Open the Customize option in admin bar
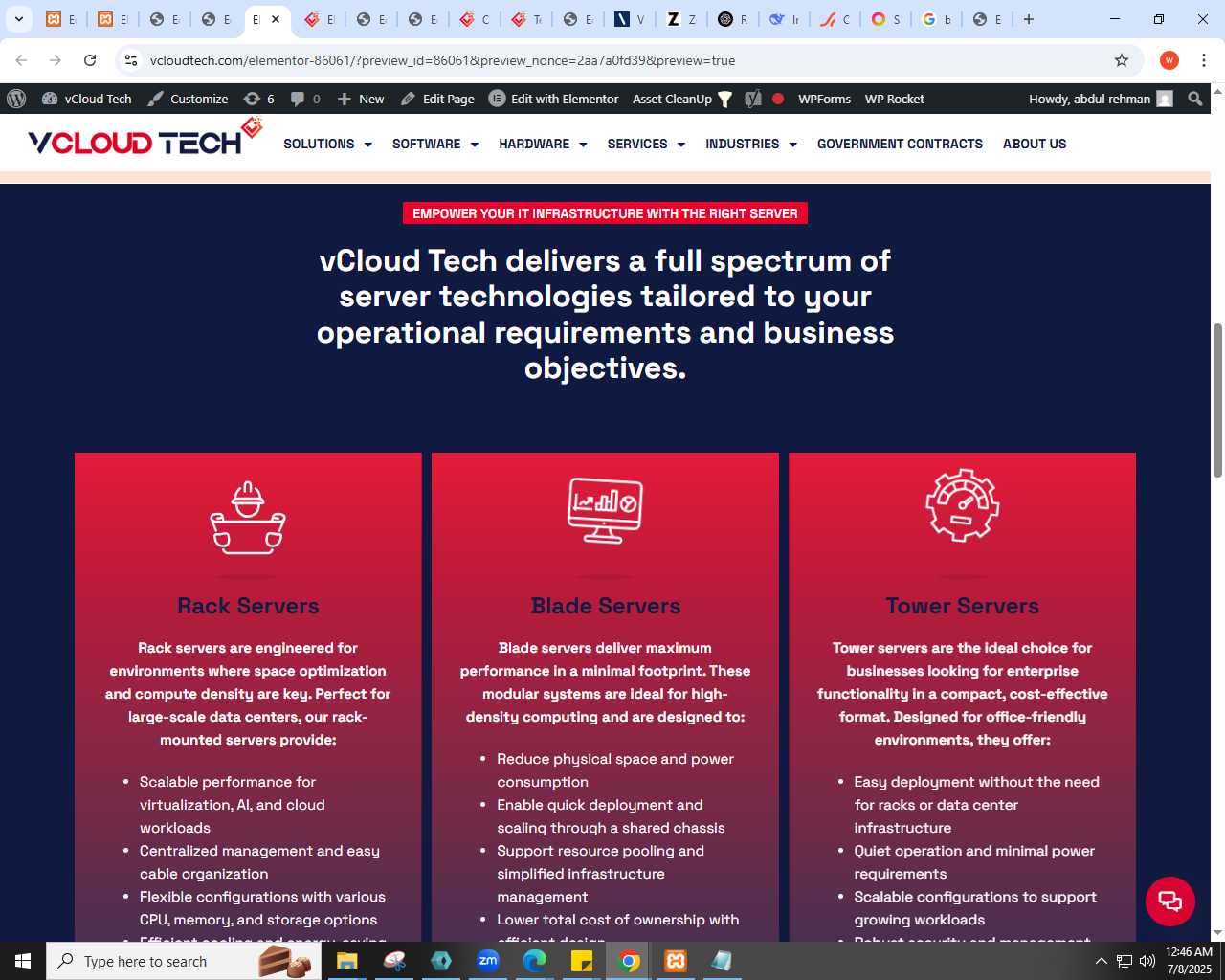 [189, 99]
